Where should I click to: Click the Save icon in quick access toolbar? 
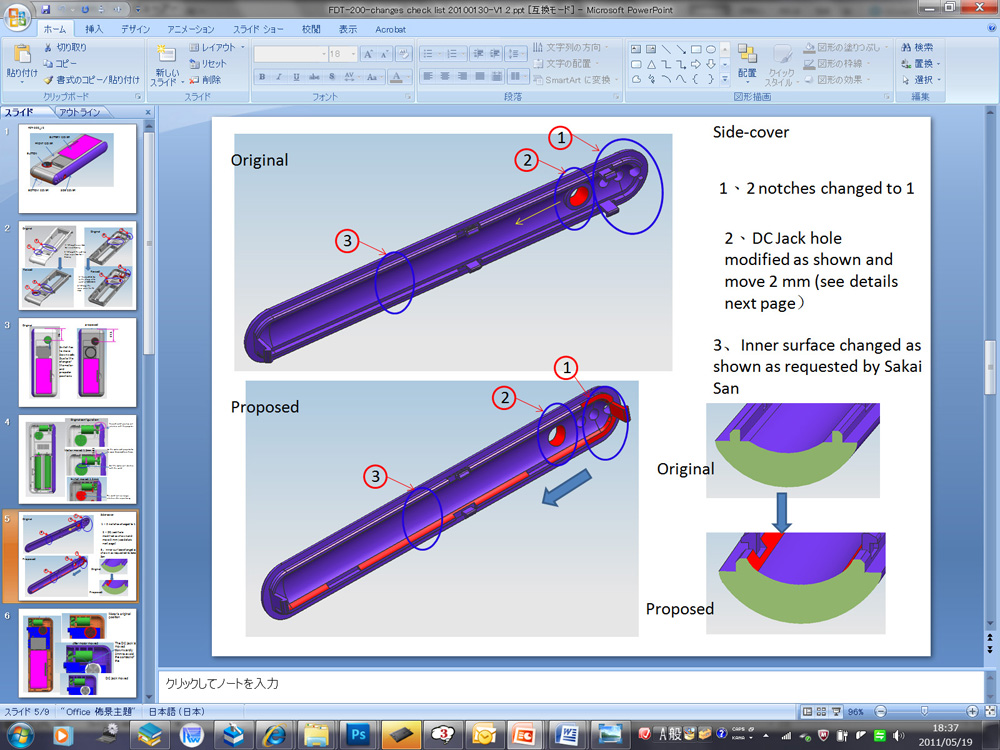click(46, 8)
